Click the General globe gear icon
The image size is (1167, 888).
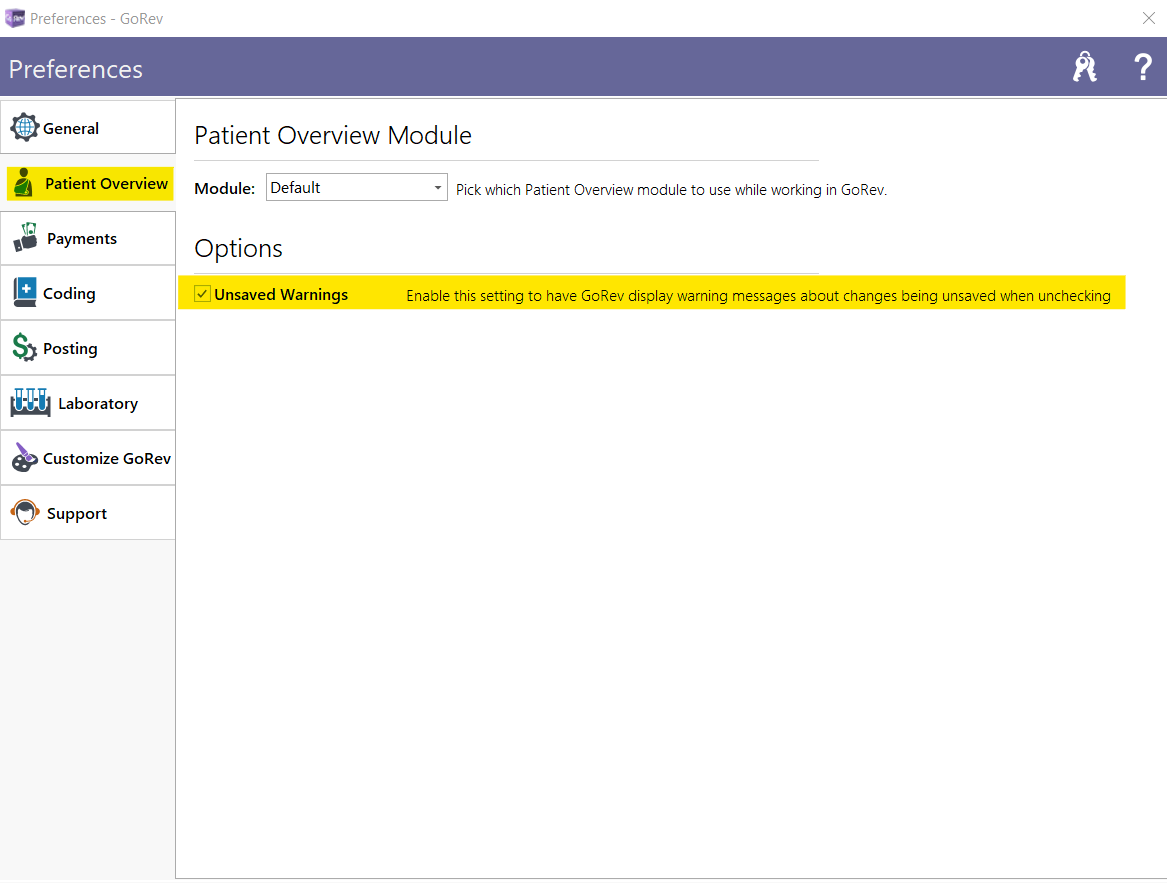click(x=25, y=128)
